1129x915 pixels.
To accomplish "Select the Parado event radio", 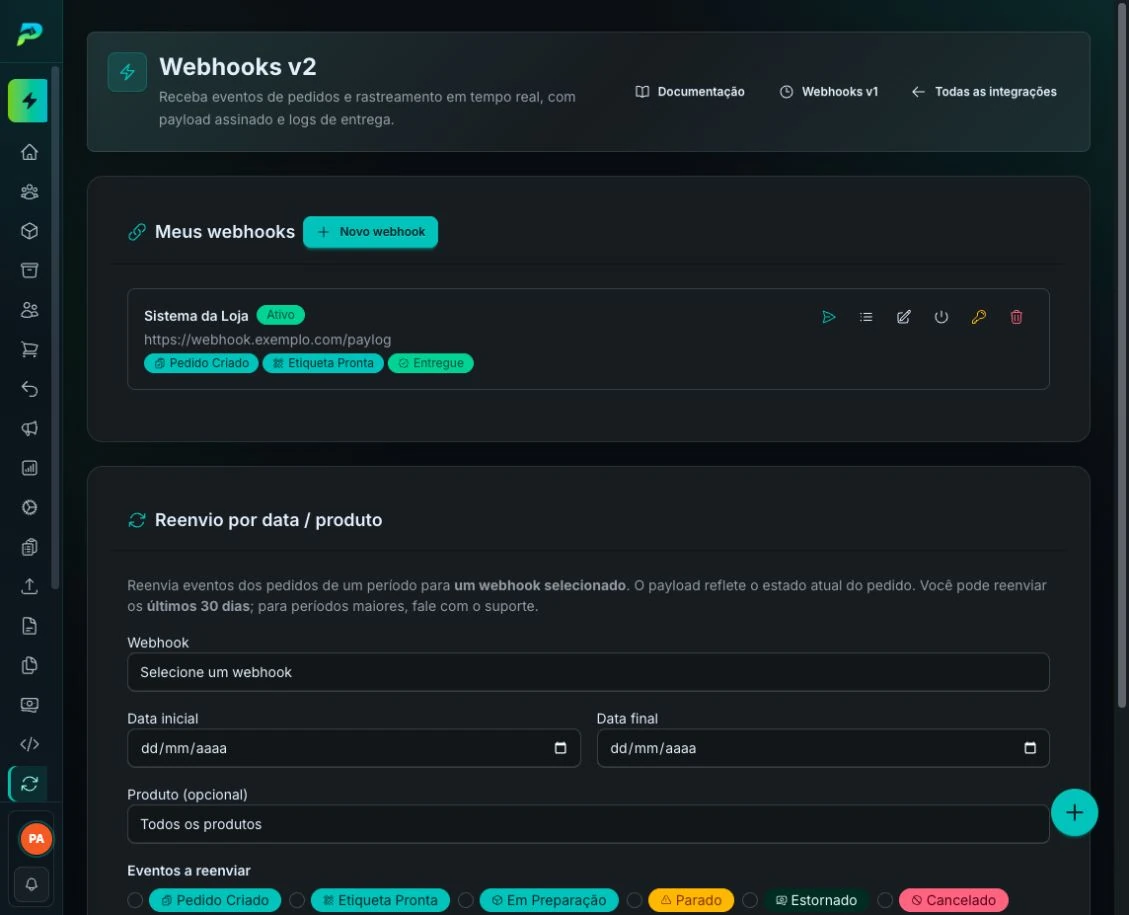I will (634, 900).
